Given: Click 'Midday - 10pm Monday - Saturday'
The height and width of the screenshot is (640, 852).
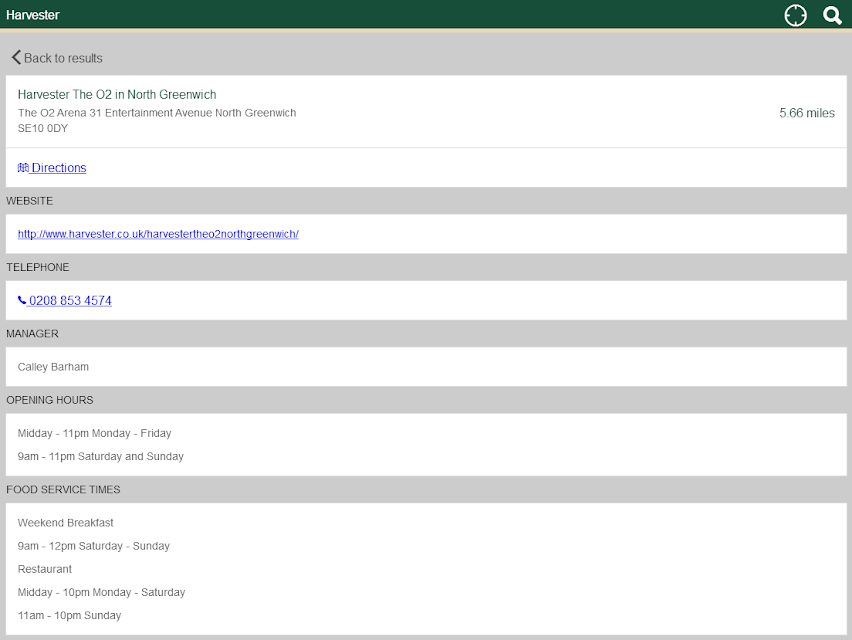Looking at the screenshot, I should (101, 592).
